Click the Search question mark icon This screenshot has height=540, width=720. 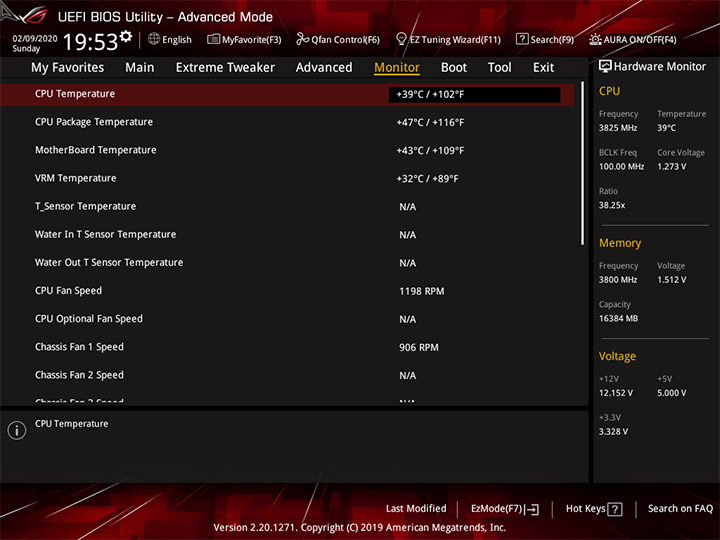click(x=522, y=39)
